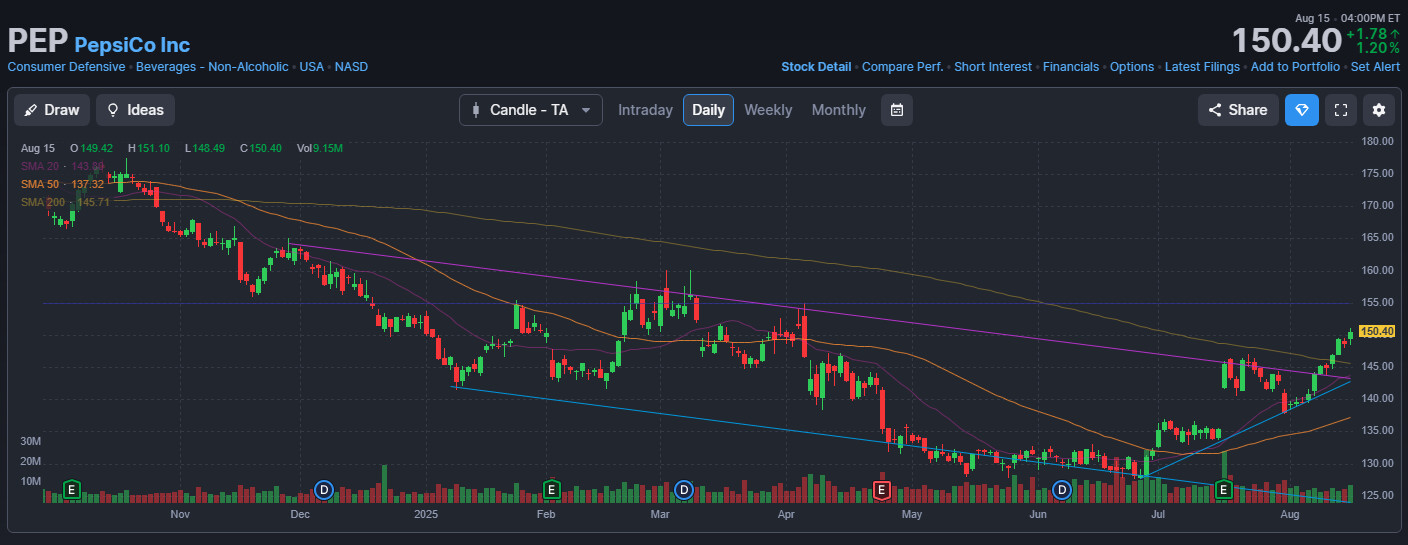This screenshot has height=545, width=1408.
Task: Go to the Options page
Action: click(1132, 67)
